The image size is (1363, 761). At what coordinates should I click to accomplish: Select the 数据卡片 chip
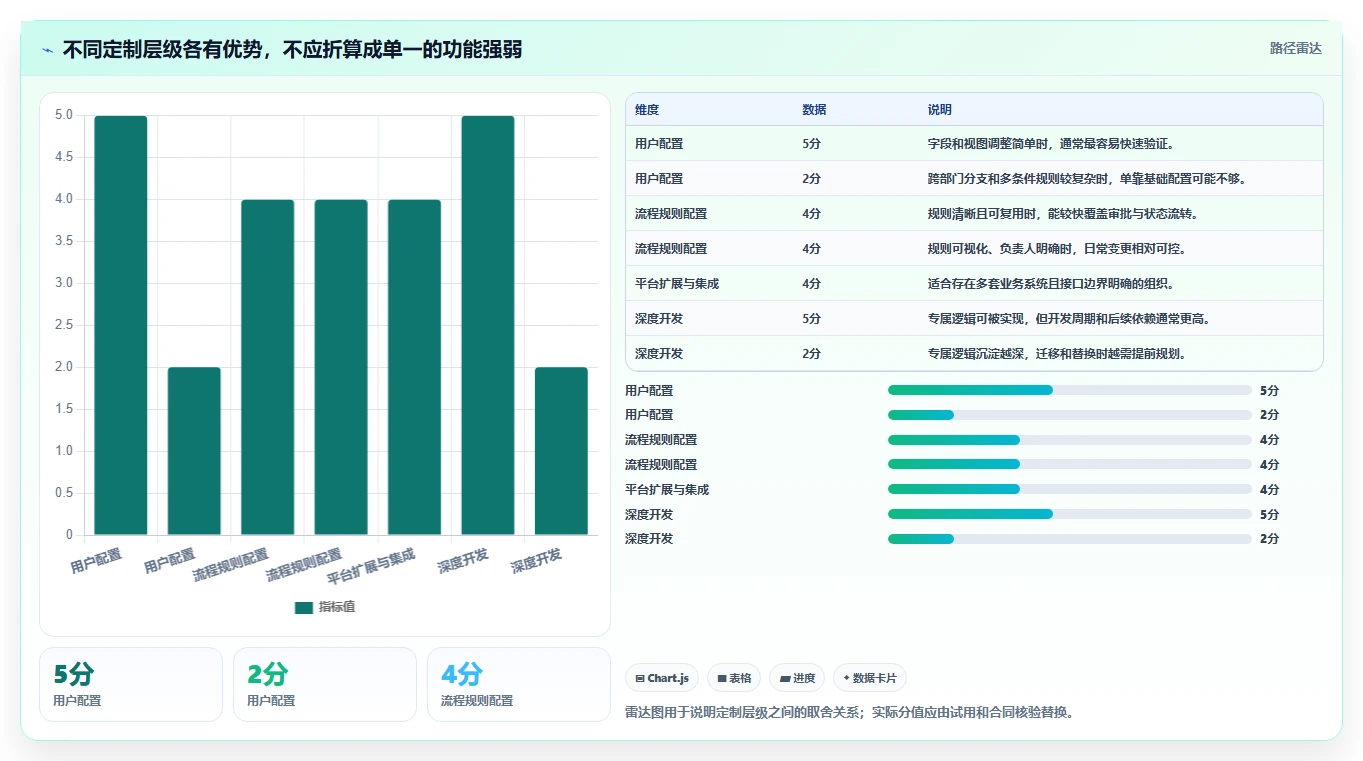click(x=870, y=678)
